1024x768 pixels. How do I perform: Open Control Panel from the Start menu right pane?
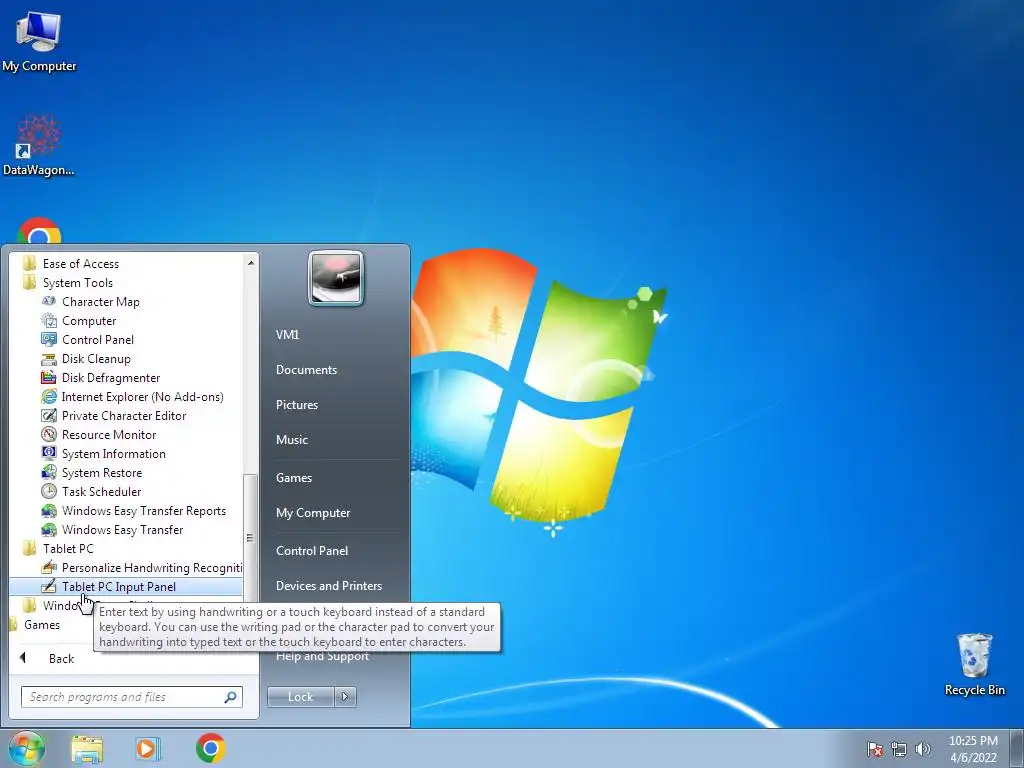[x=312, y=551]
